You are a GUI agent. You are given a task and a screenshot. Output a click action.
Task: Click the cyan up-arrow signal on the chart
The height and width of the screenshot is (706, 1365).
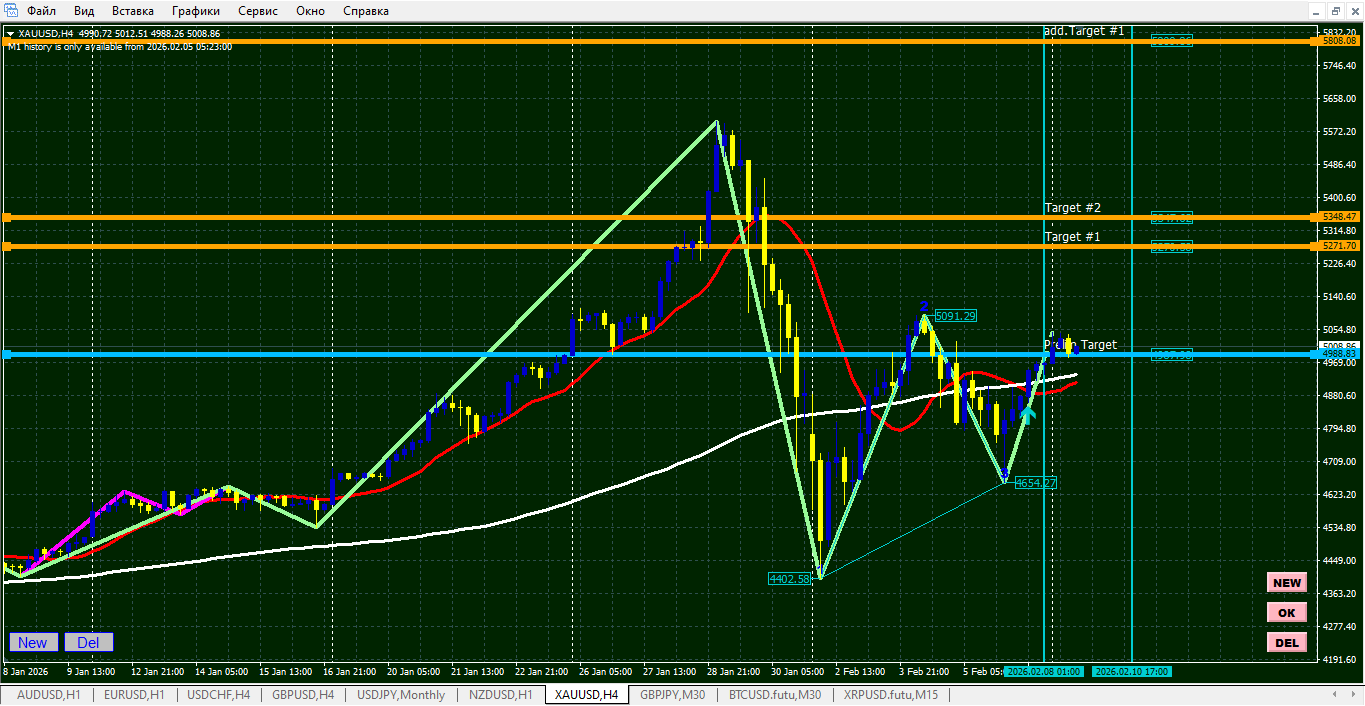pos(1027,413)
